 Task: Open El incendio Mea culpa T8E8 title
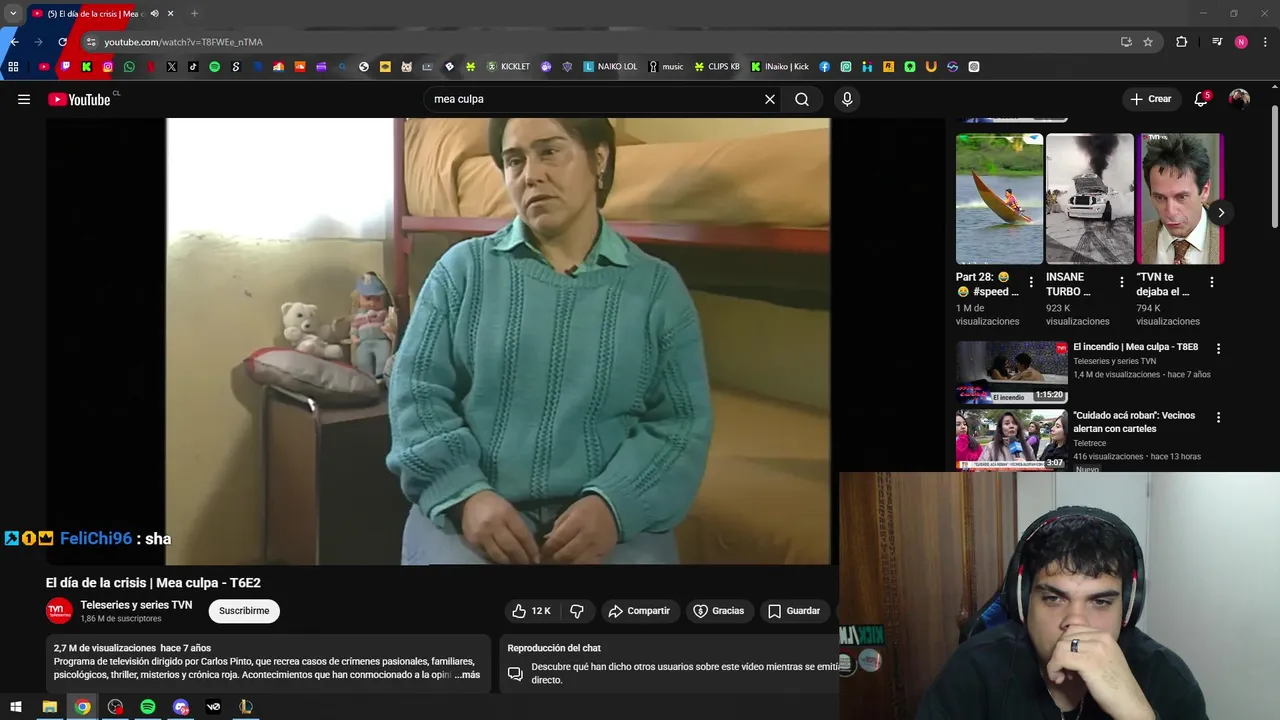pyautogui.click(x=1135, y=347)
